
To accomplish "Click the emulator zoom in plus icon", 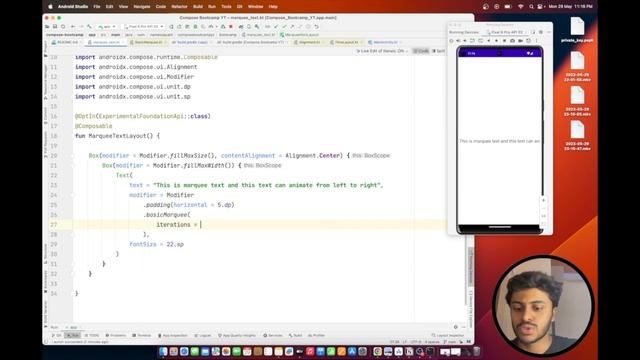I will click(544, 200).
